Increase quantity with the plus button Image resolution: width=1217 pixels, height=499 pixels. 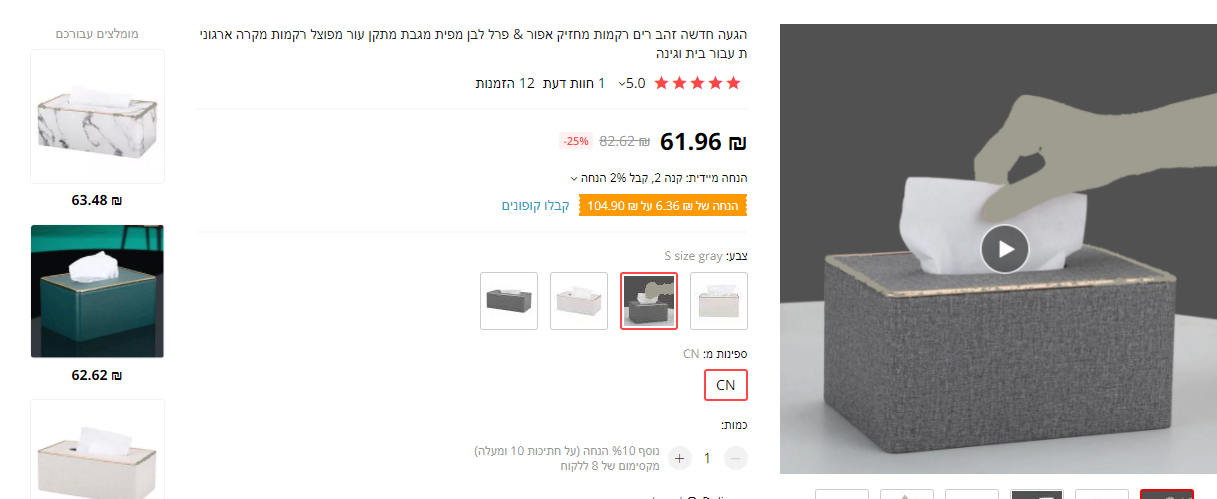tap(680, 458)
